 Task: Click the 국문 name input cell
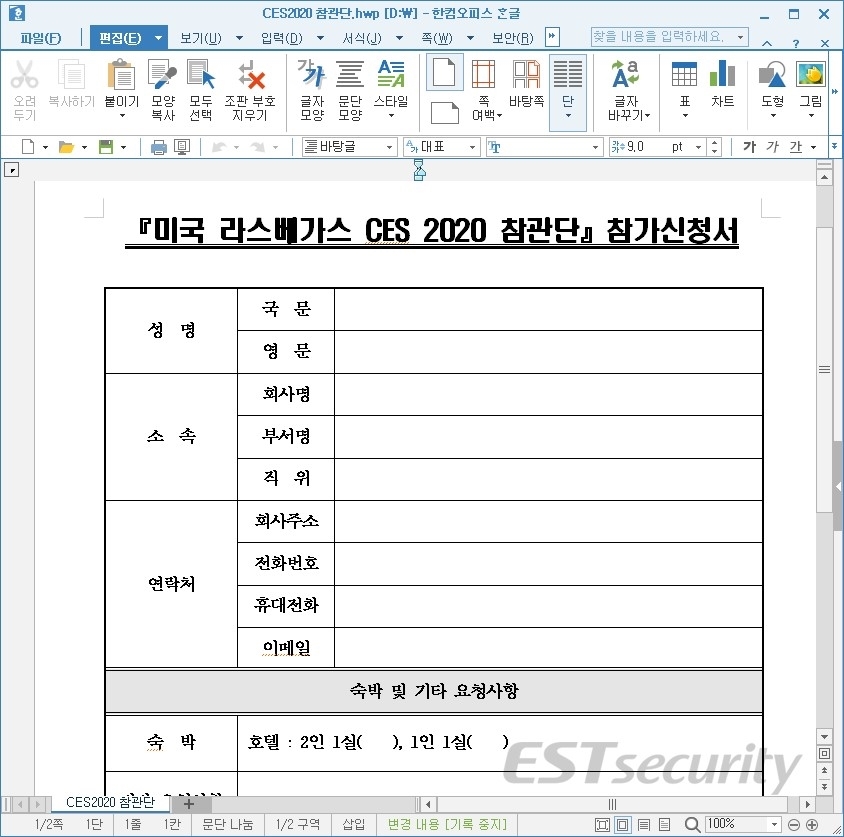pos(548,310)
